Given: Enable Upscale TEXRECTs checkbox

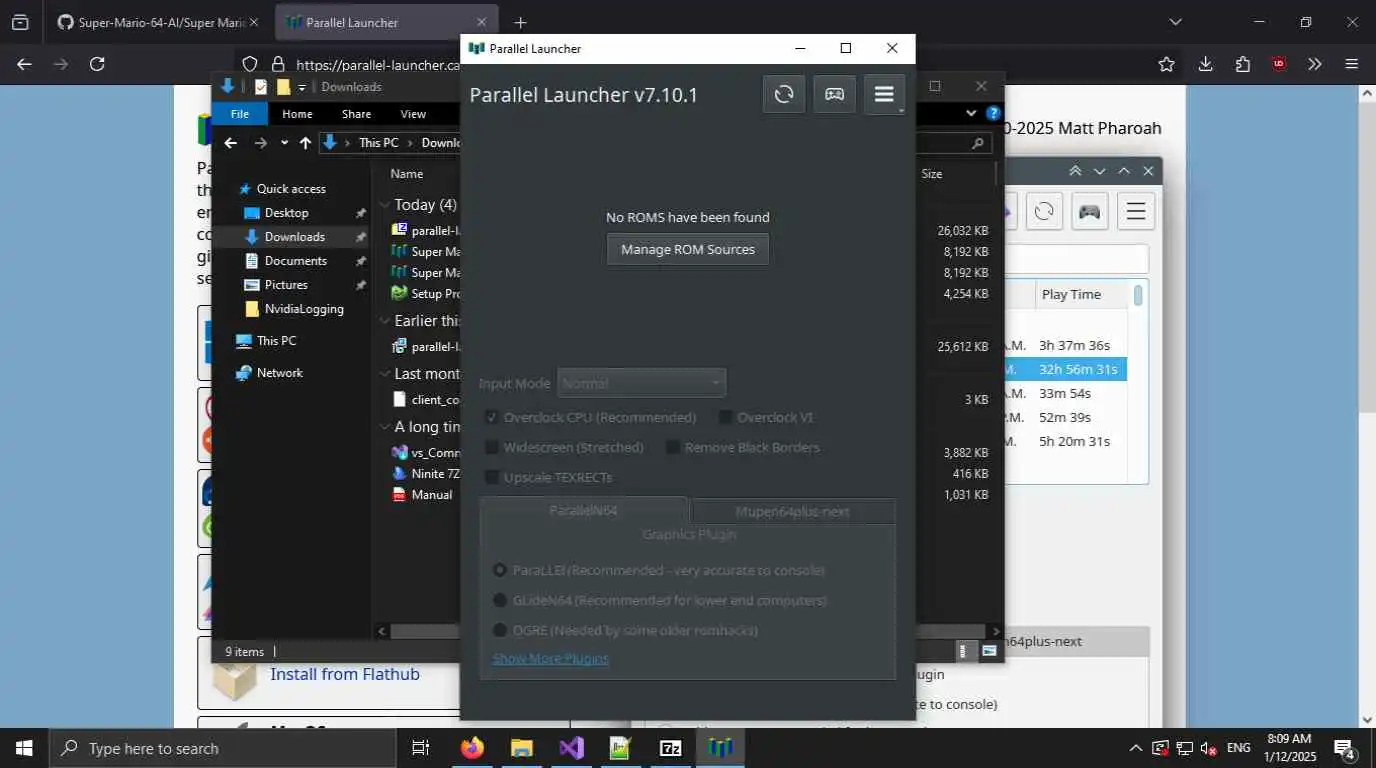Looking at the screenshot, I should 491,477.
